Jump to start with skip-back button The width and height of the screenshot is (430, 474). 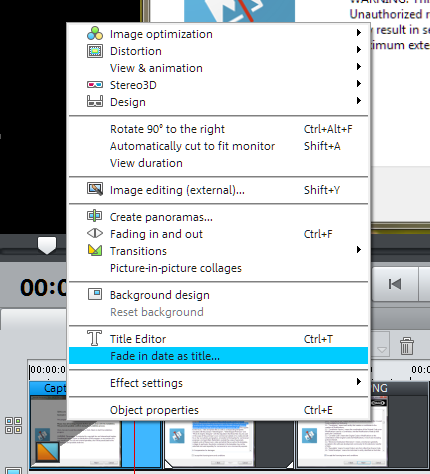(395, 284)
